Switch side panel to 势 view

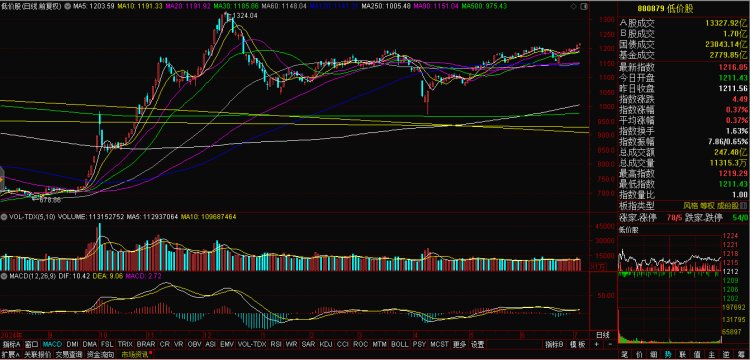coord(668,355)
